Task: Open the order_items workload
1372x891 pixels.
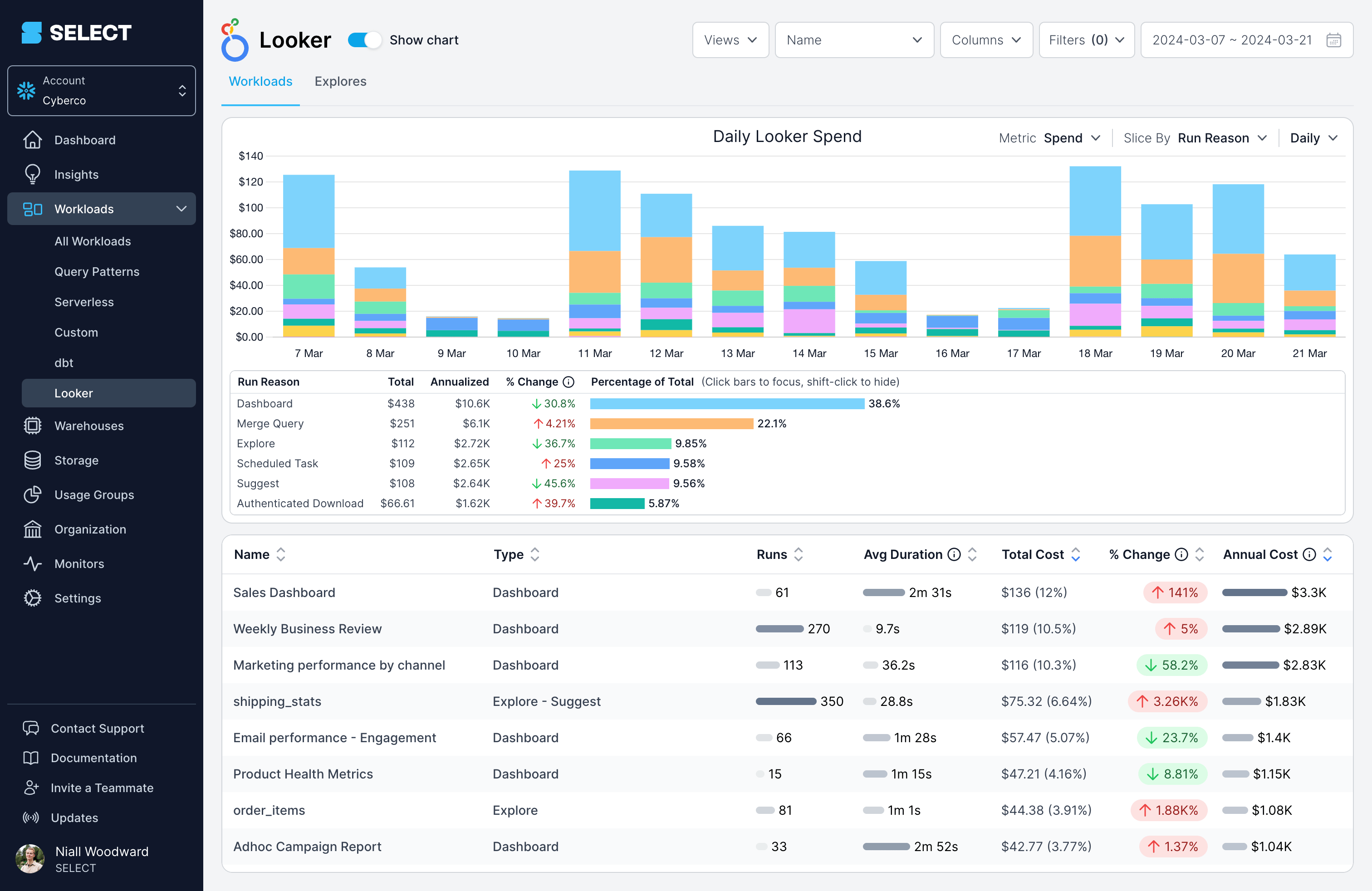Action: point(269,810)
